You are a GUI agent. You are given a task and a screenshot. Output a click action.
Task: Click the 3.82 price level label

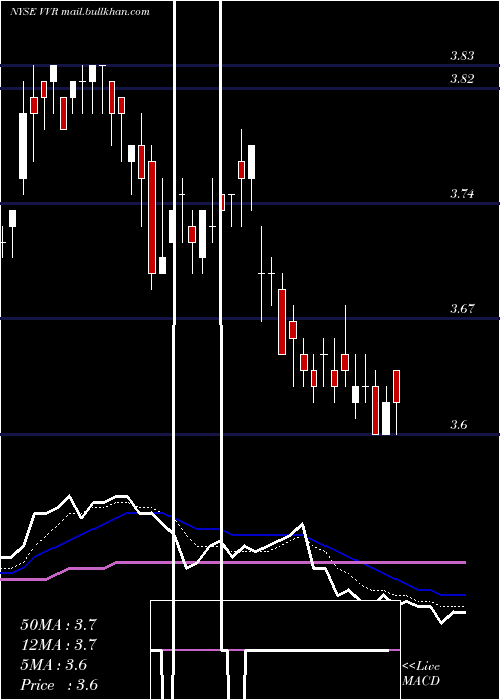462,79
